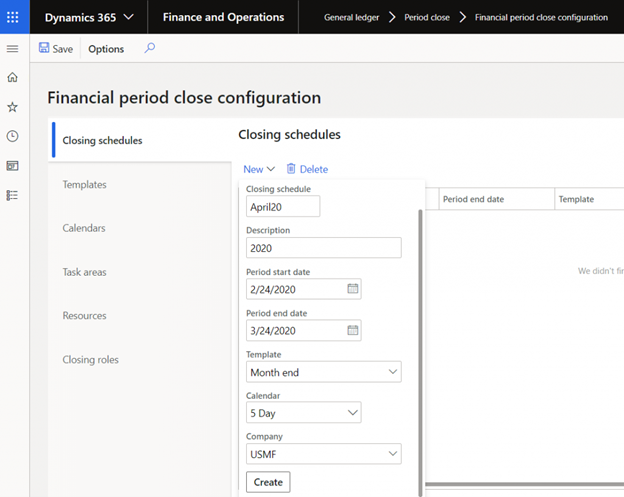The image size is (624, 497).
Task: Open calendar picker for Period end date
Action: 353,330
